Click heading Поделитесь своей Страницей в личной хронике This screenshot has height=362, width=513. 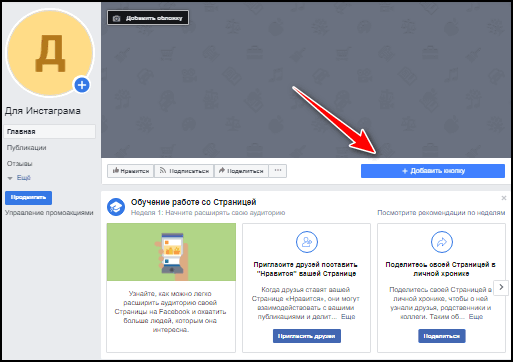[441, 269]
